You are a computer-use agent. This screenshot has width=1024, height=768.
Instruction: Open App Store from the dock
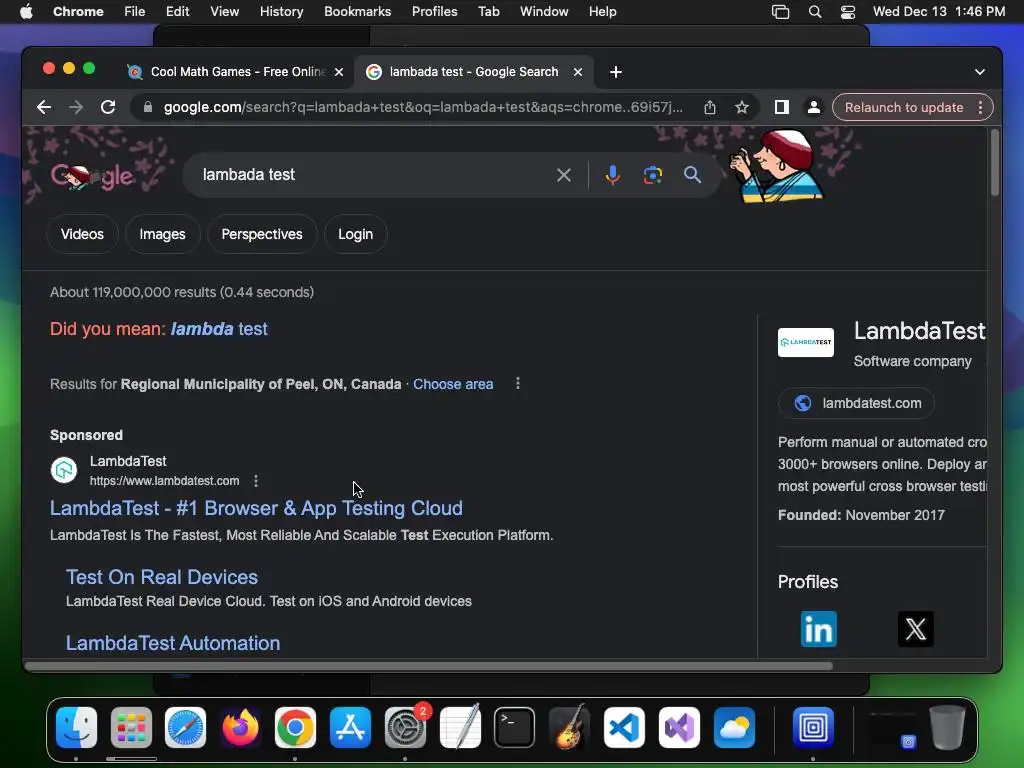tap(350, 727)
